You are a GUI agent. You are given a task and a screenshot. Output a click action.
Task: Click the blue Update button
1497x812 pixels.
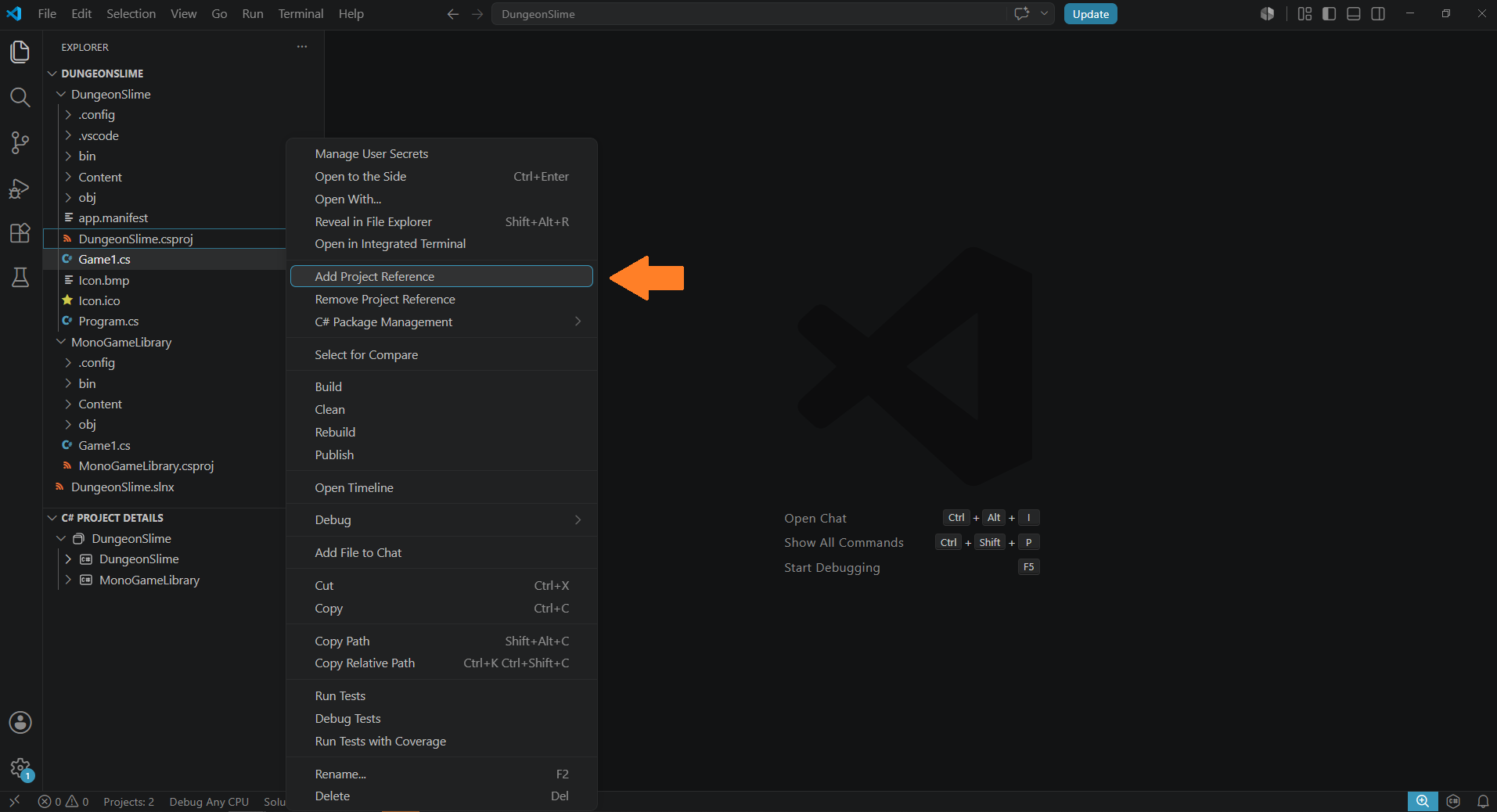(x=1090, y=14)
